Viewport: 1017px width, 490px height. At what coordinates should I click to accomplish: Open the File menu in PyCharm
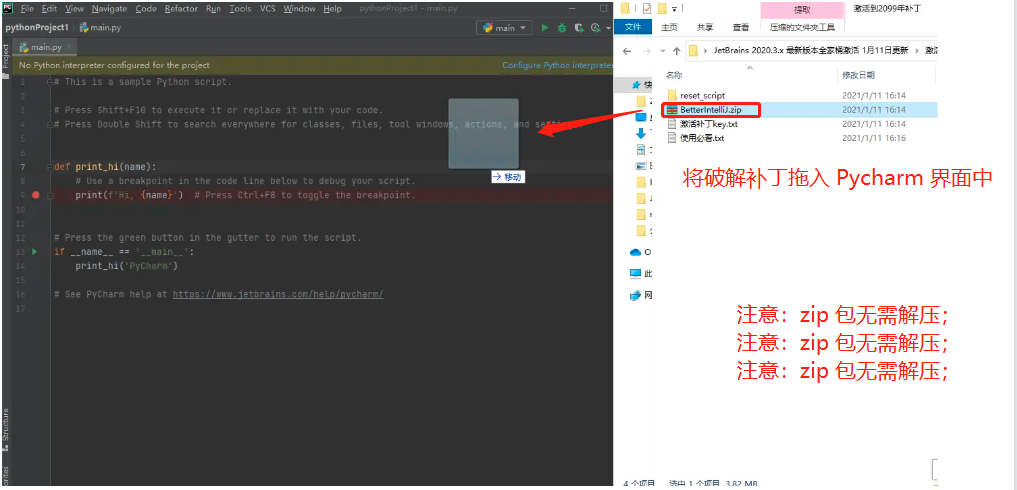27,9
